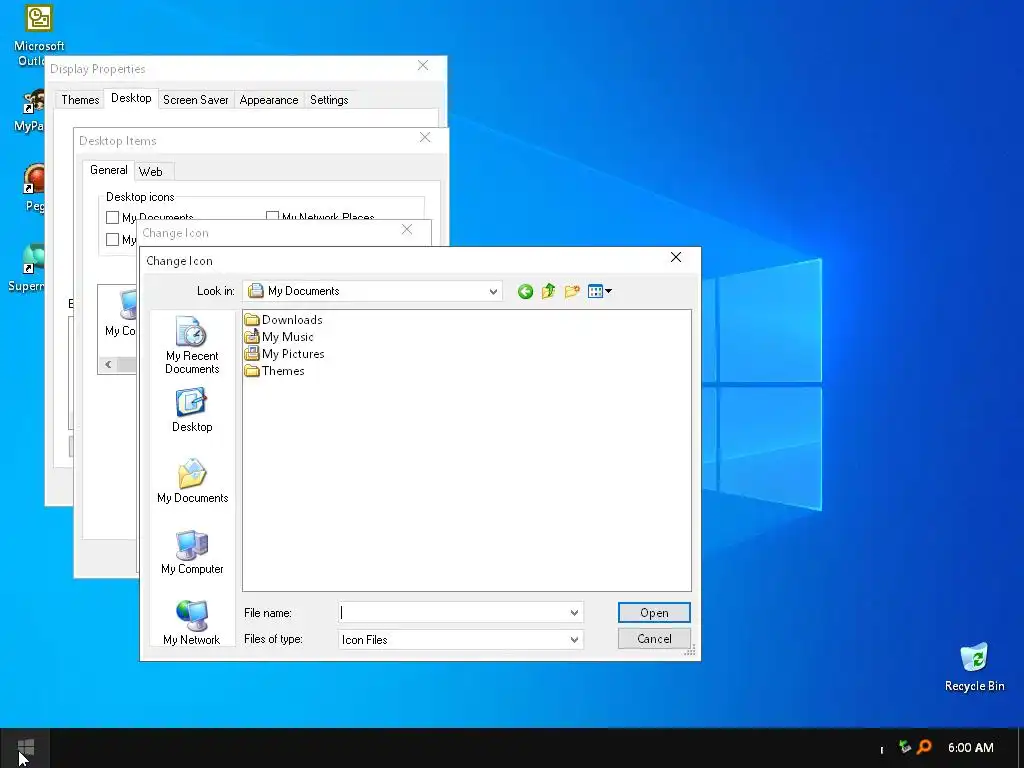Expand the File name dropdown arrow
Image resolution: width=1024 pixels, height=768 pixels.
[x=574, y=613]
